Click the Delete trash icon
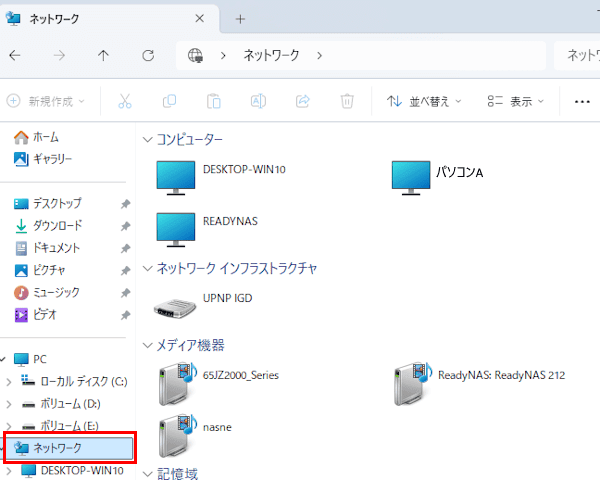The image size is (600, 480). coord(347,101)
